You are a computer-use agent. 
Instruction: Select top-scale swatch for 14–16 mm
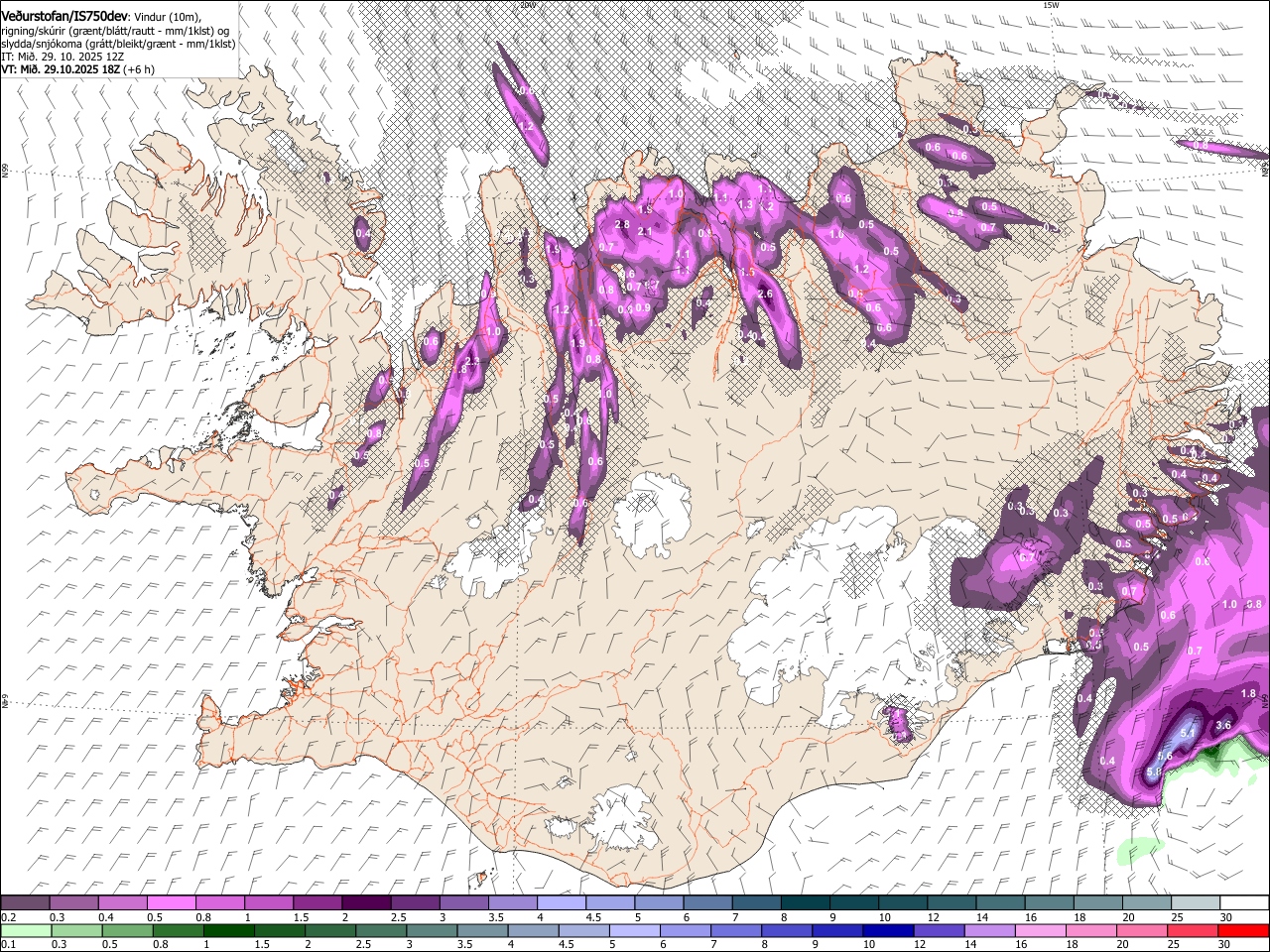point(1000,903)
